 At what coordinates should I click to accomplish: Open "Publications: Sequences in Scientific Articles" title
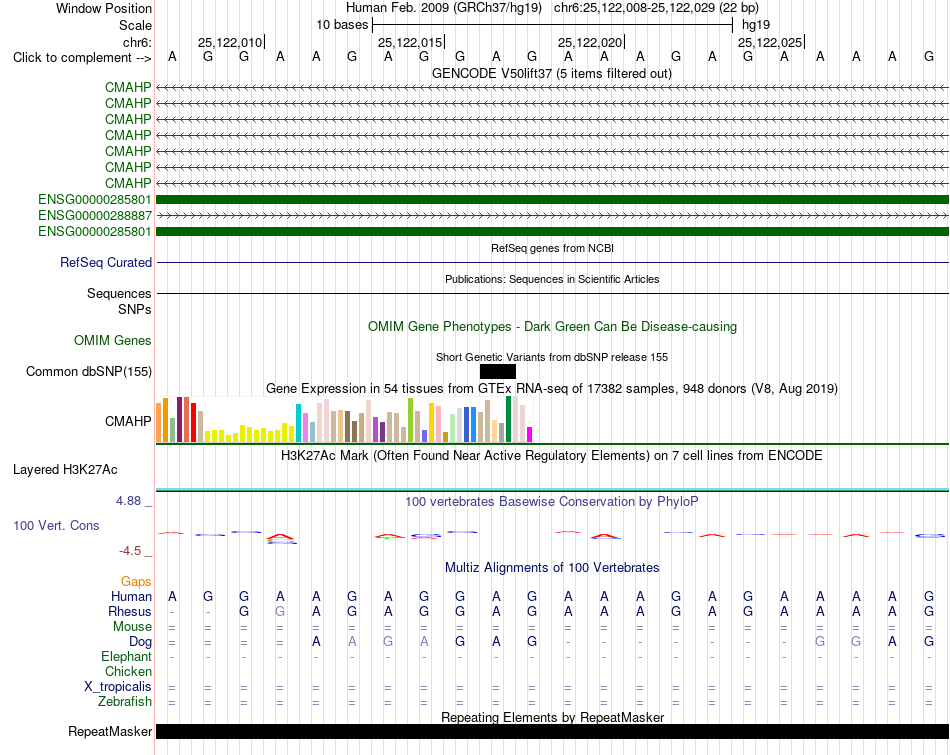tap(552, 279)
